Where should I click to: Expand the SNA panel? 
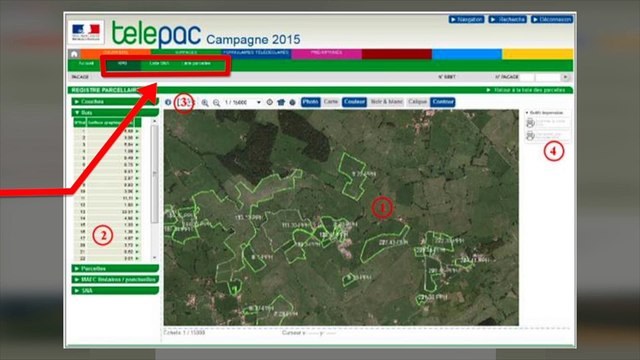pos(115,291)
